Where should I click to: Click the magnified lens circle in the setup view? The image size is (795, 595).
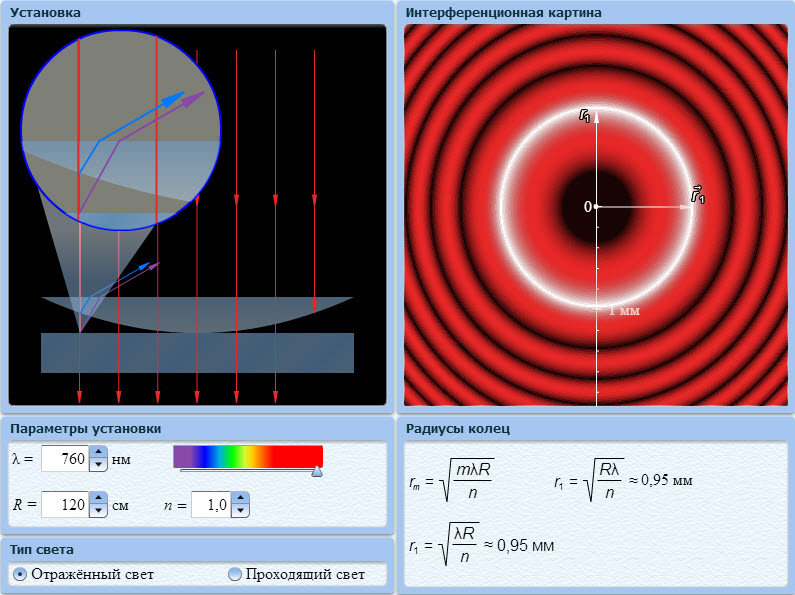pos(121,130)
